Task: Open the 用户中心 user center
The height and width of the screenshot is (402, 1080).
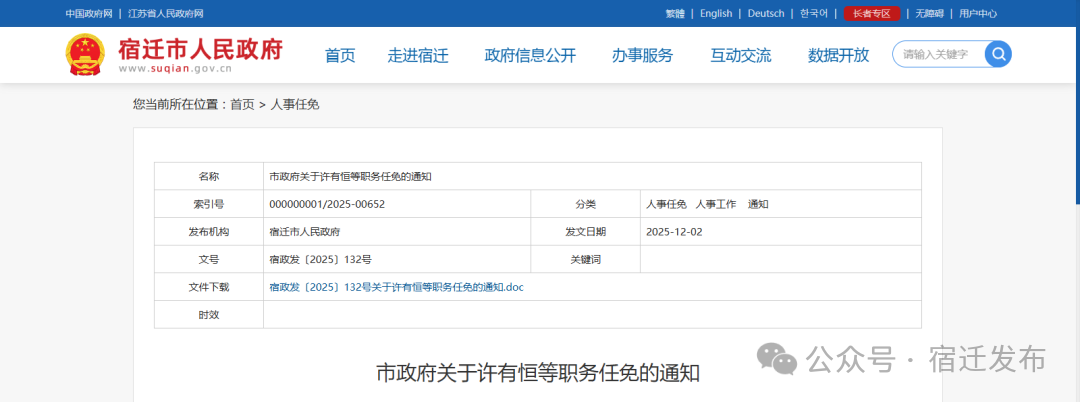Action: coord(978,13)
